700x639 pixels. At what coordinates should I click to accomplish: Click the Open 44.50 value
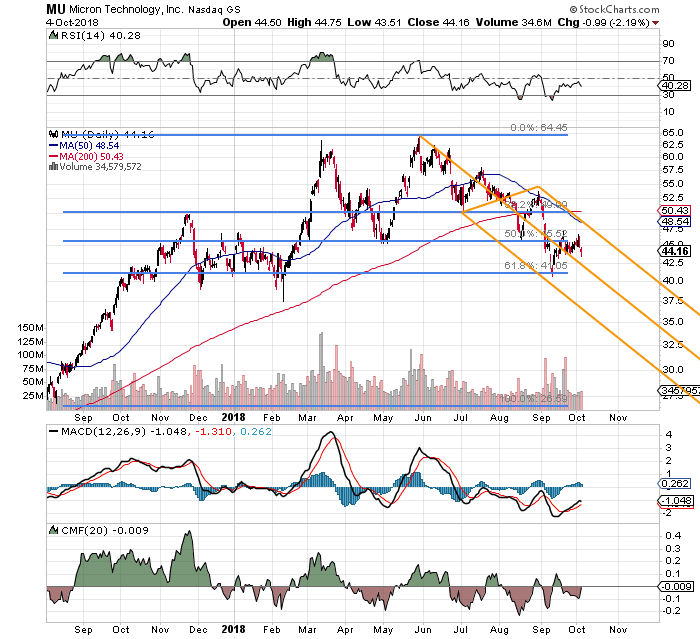pyautogui.click(x=252, y=22)
